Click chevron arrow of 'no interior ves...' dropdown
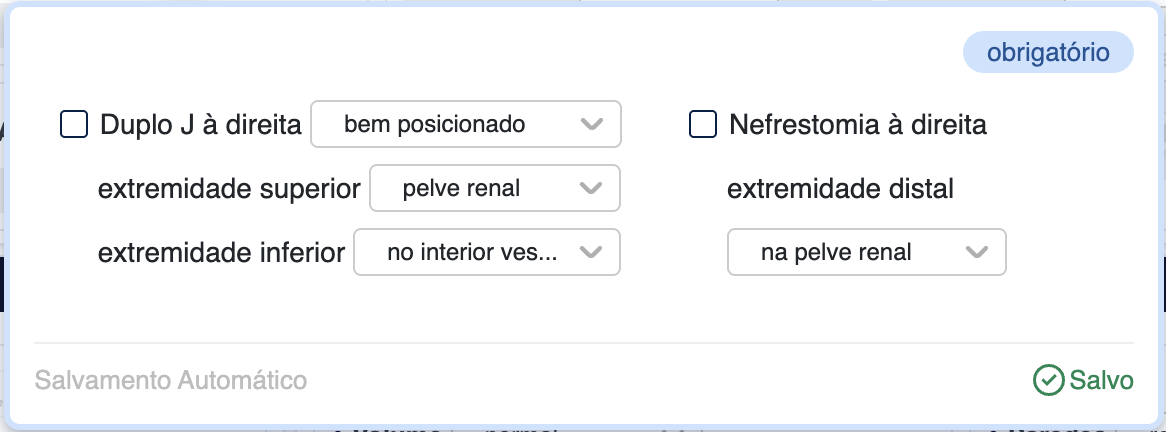The height and width of the screenshot is (432, 1166). [592, 252]
